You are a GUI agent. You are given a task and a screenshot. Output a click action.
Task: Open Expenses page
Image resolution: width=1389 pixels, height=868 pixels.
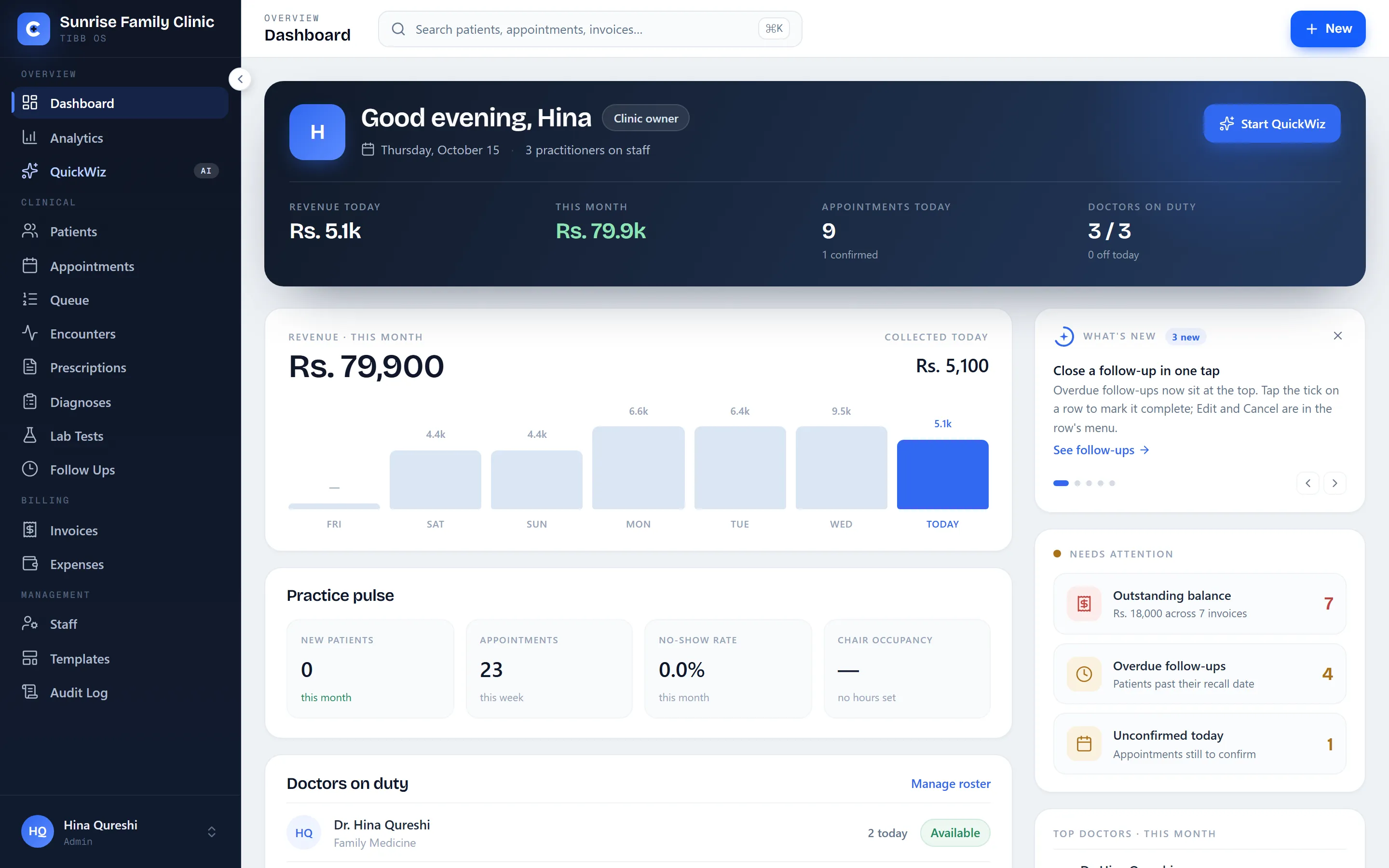120,564
